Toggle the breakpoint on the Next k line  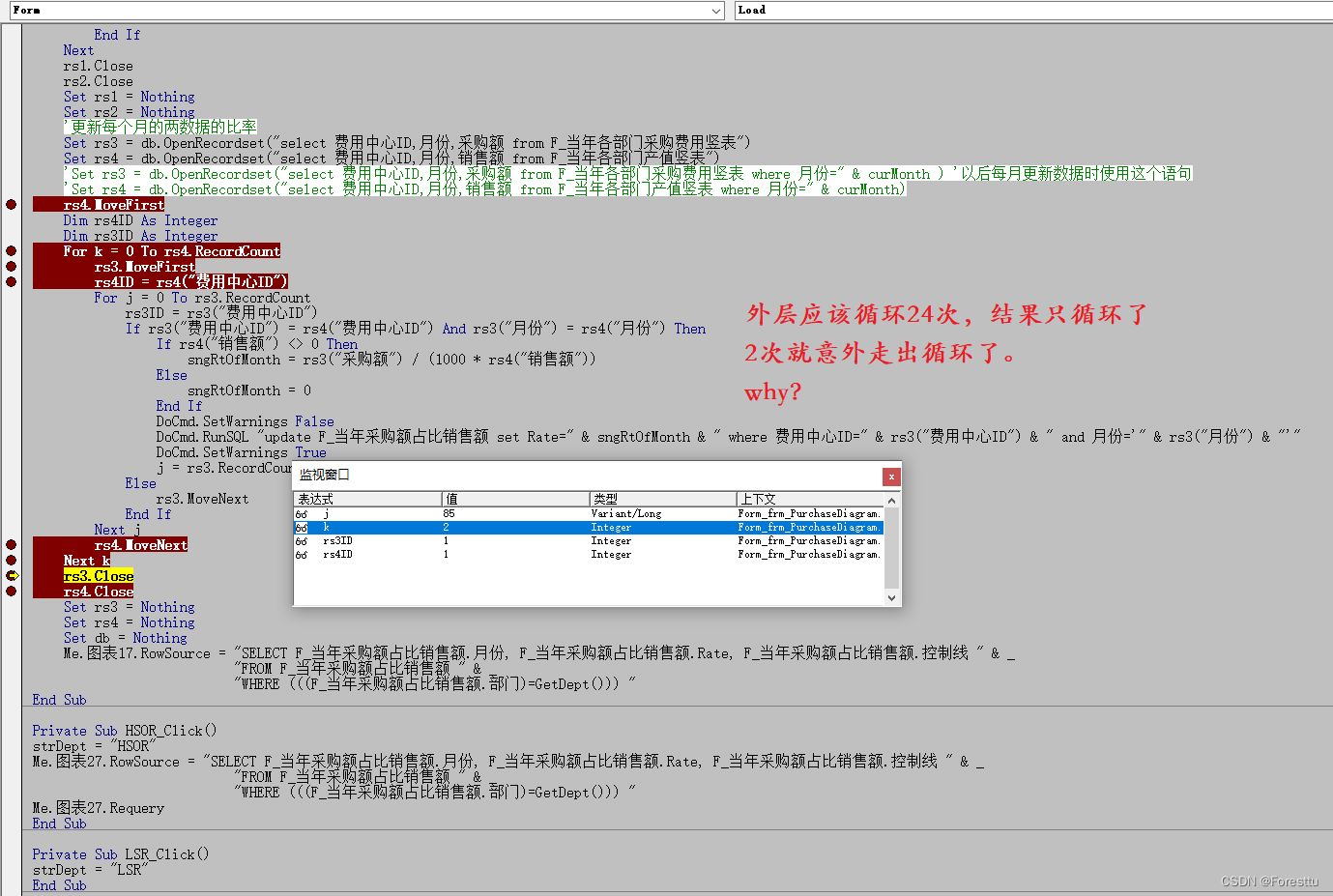point(11,560)
